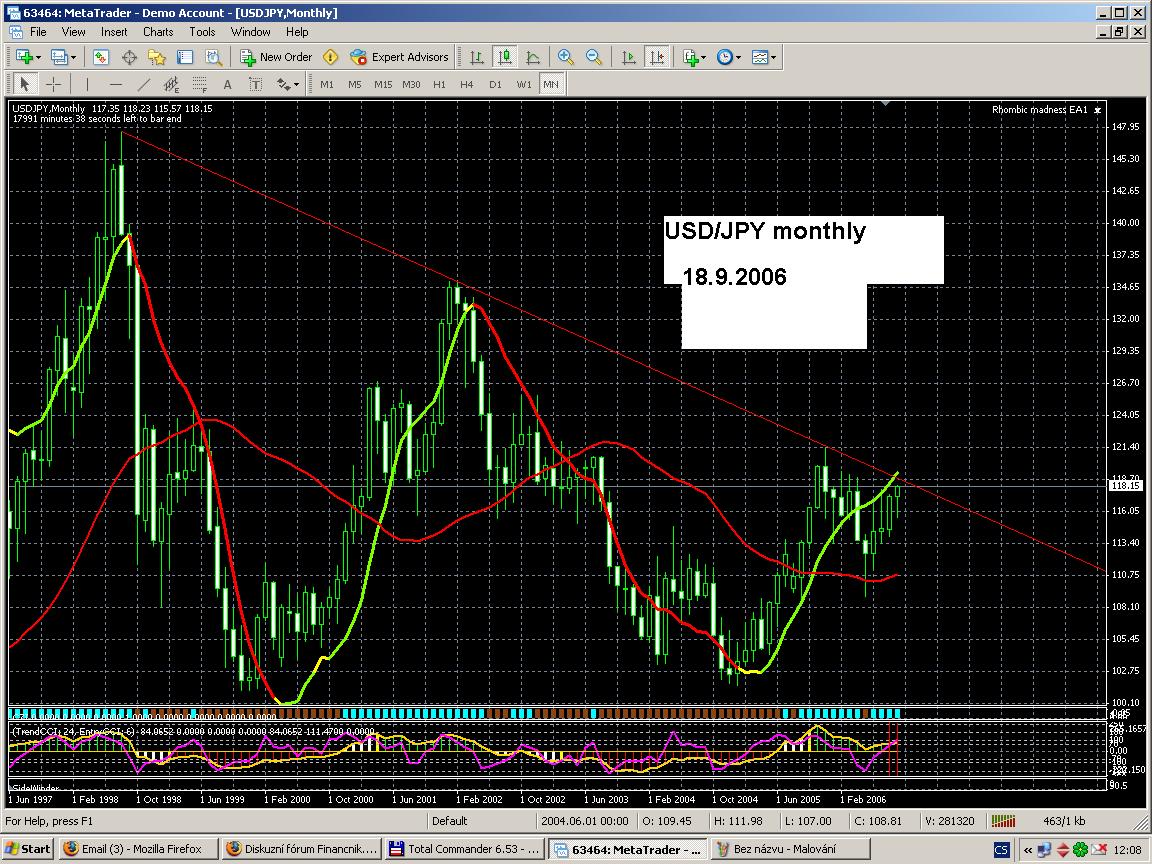The height and width of the screenshot is (864, 1152).
Task: Switch timeframe to H4
Action: click(x=467, y=84)
